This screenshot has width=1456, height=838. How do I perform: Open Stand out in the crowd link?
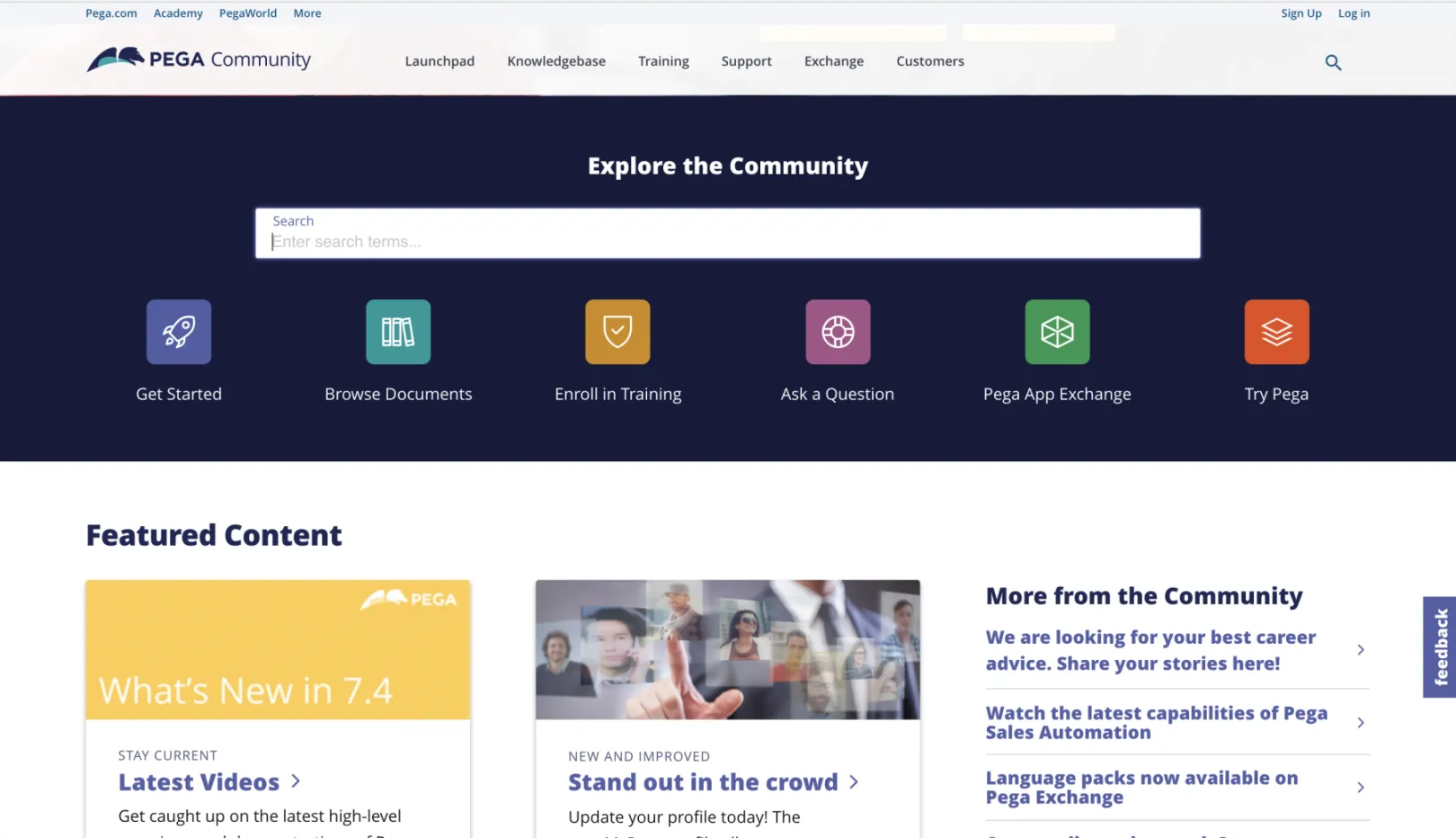point(703,782)
